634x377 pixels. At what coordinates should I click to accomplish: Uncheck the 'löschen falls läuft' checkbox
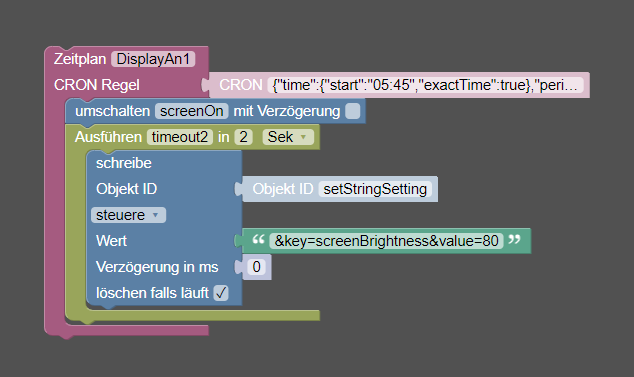221,293
